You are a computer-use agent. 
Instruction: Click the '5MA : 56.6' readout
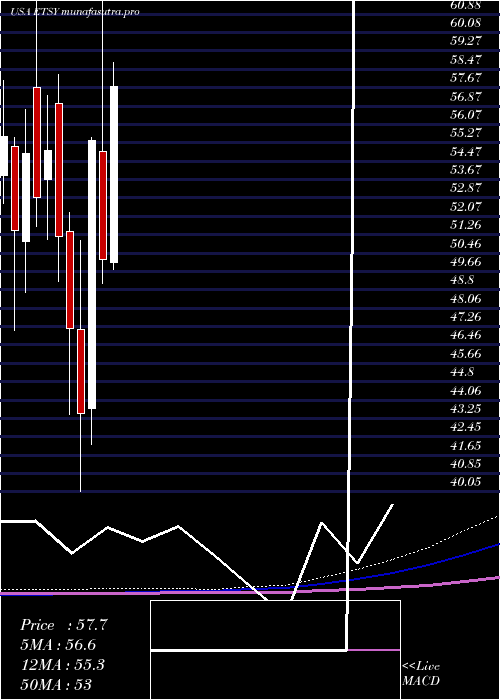(x=58, y=645)
